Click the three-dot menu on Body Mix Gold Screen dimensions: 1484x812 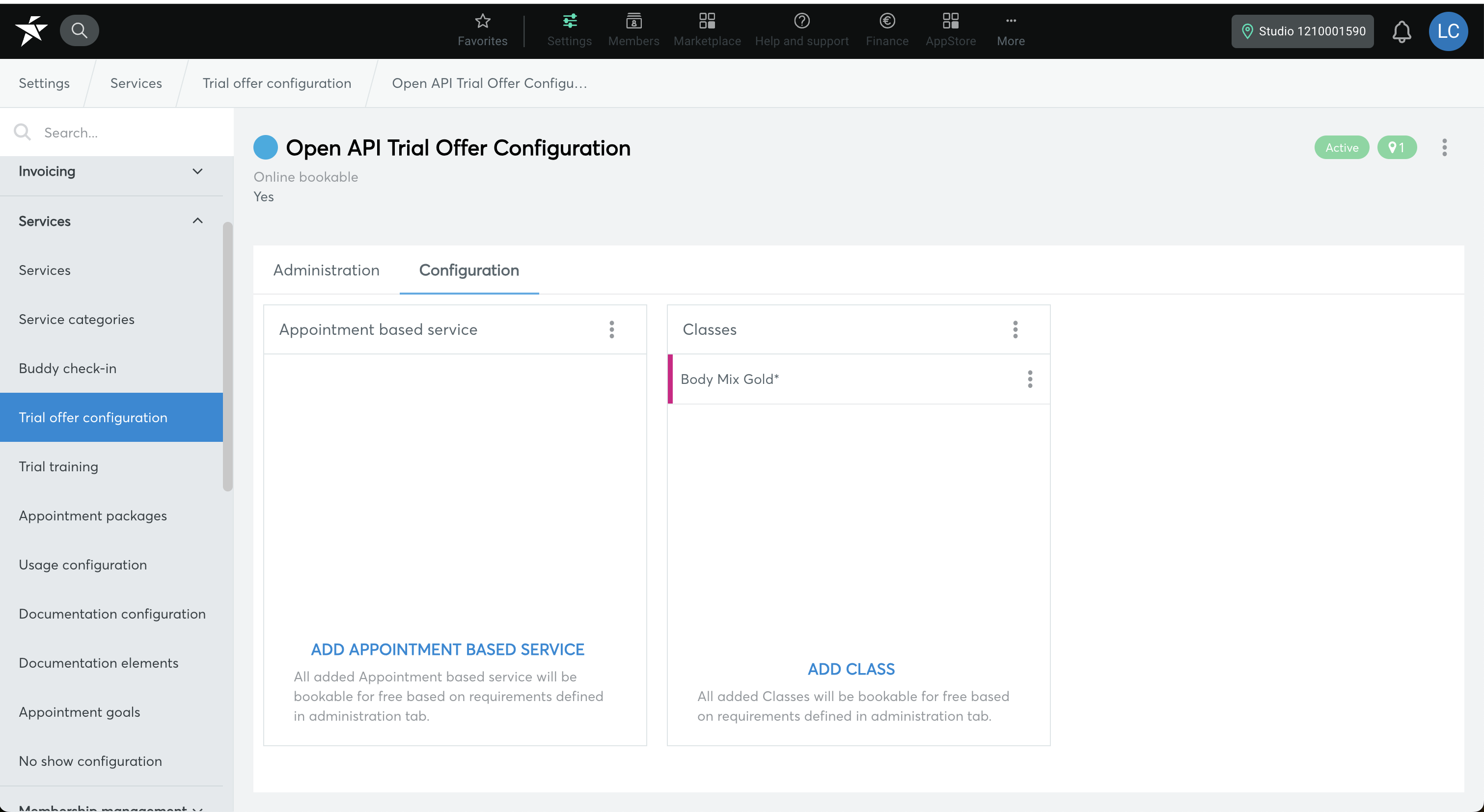1031,379
